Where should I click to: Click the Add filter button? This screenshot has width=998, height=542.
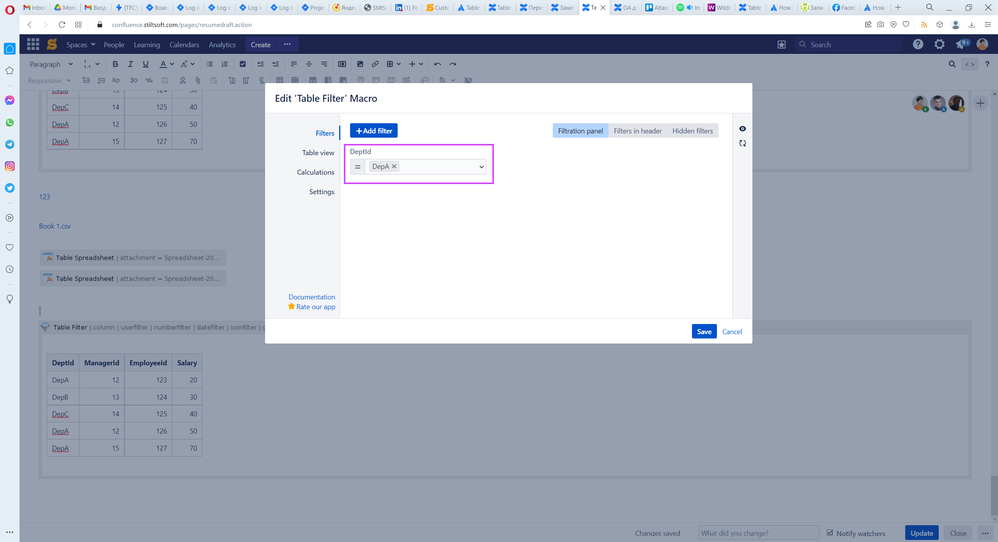(x=374, y=130)
